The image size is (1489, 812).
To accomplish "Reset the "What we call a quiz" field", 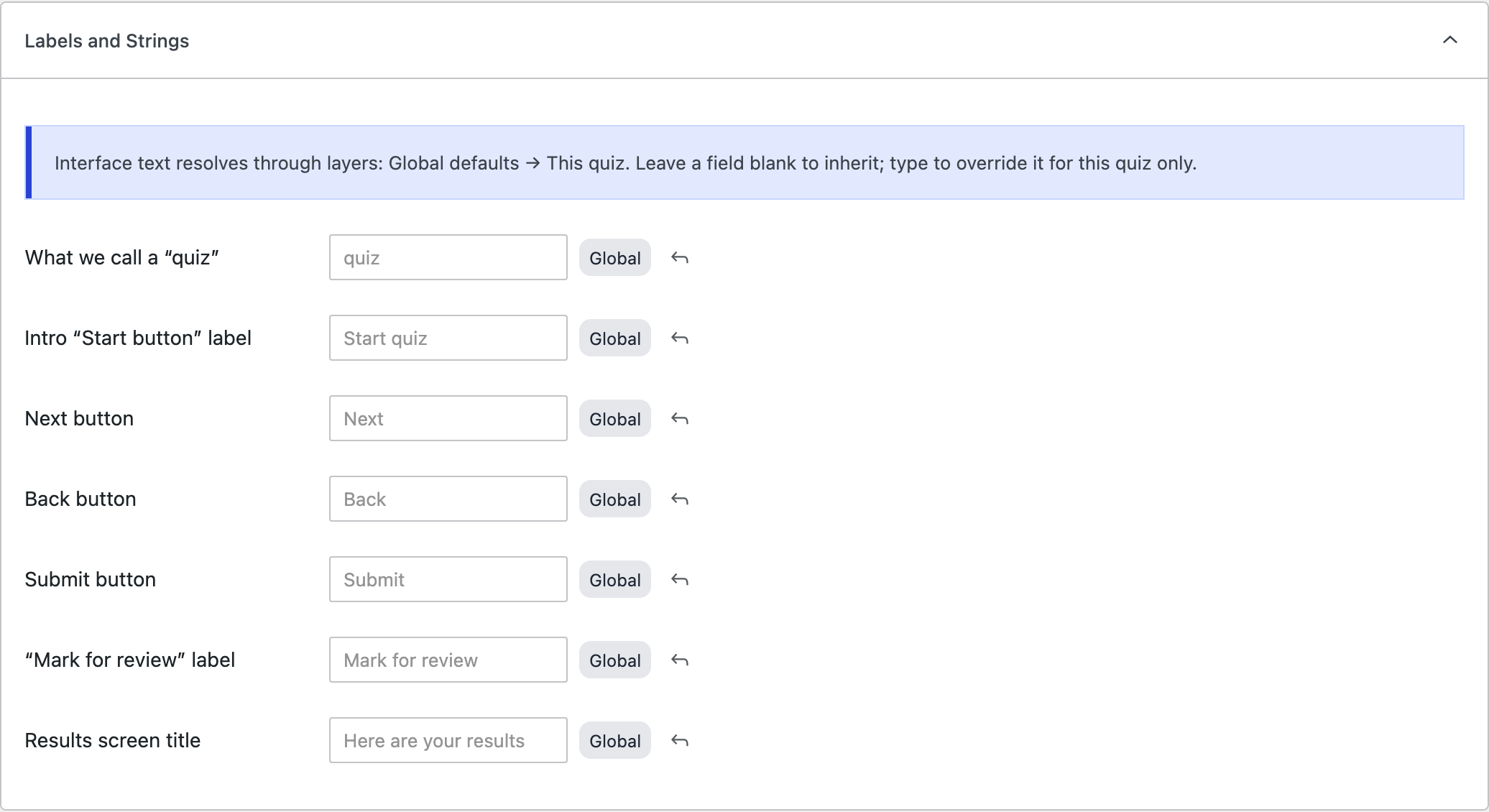I will click(x=680, y=257).
